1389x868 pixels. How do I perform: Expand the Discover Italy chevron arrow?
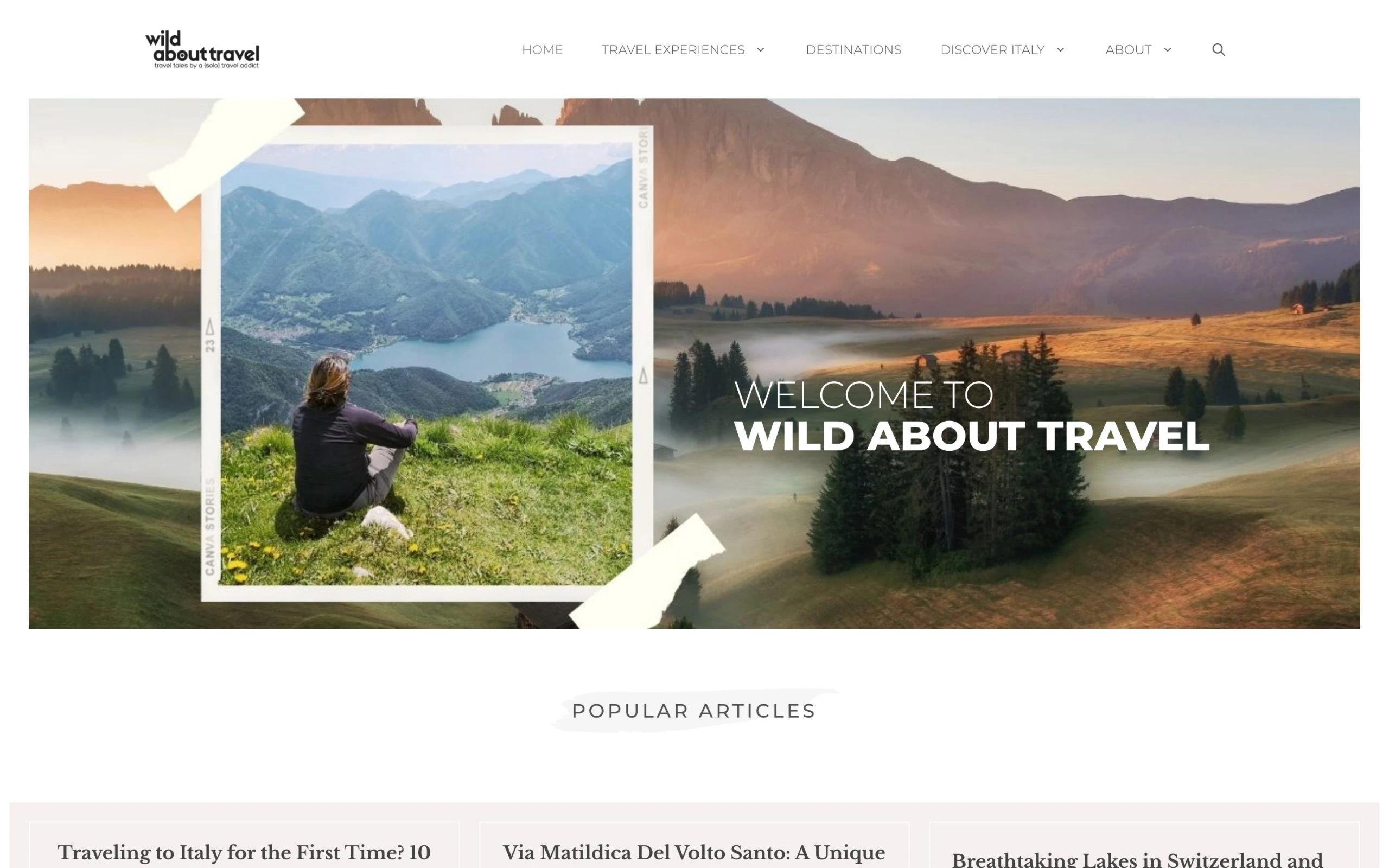1060,50
